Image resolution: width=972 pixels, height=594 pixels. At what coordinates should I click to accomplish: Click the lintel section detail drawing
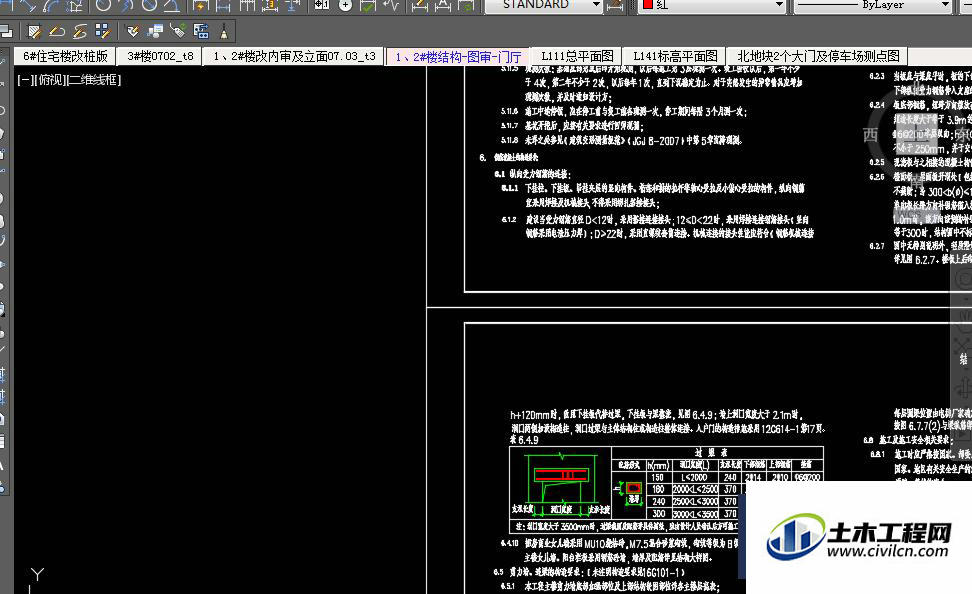(560, 485)
